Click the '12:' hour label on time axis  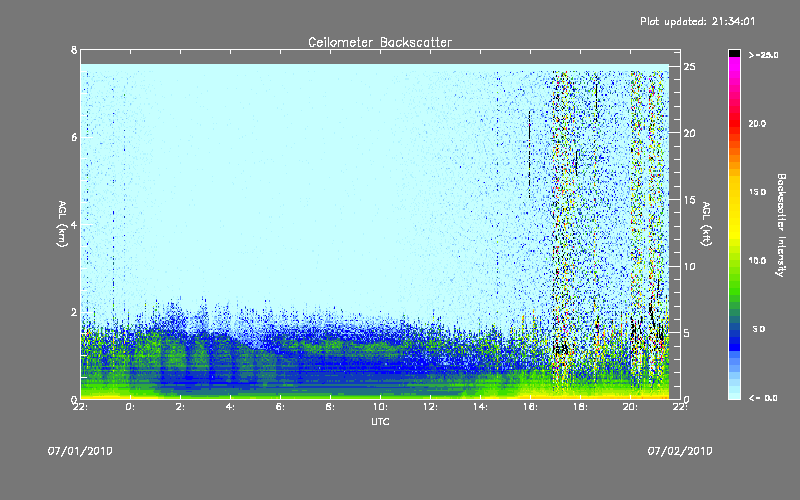[430, 407]
